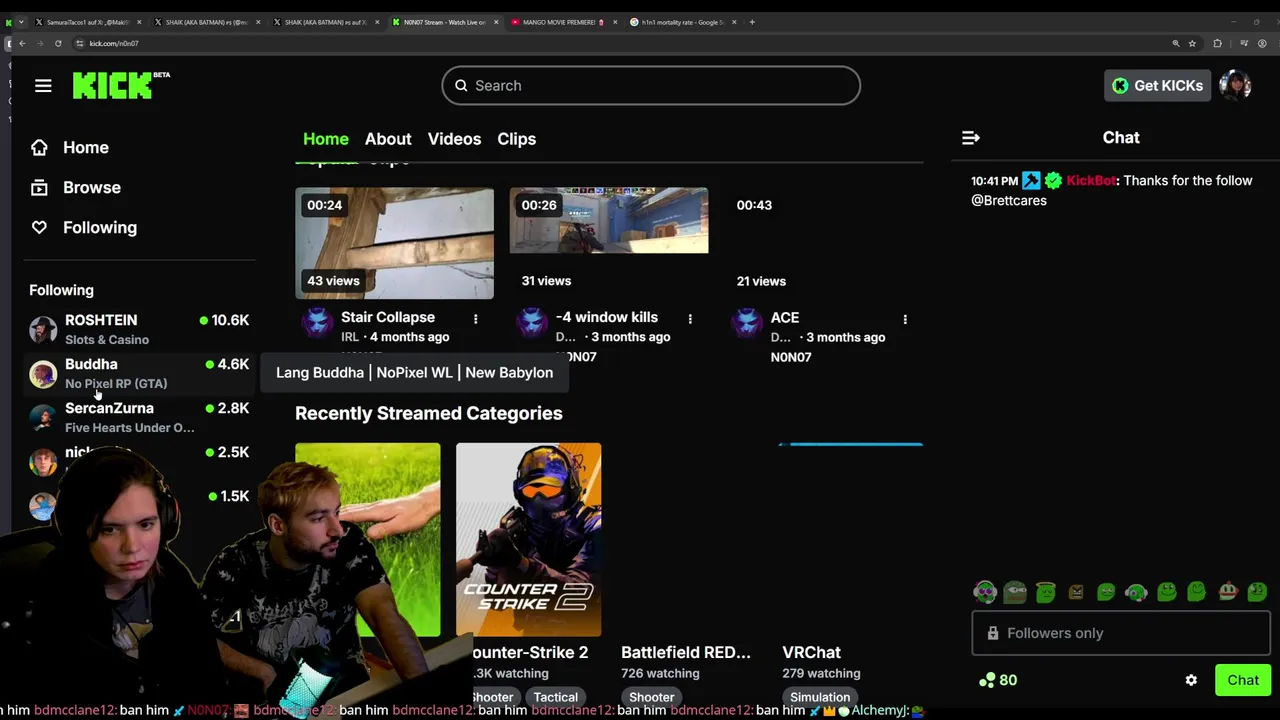Click the 80 channel points balance
The image size is (1280, 720).
point(998,680)
